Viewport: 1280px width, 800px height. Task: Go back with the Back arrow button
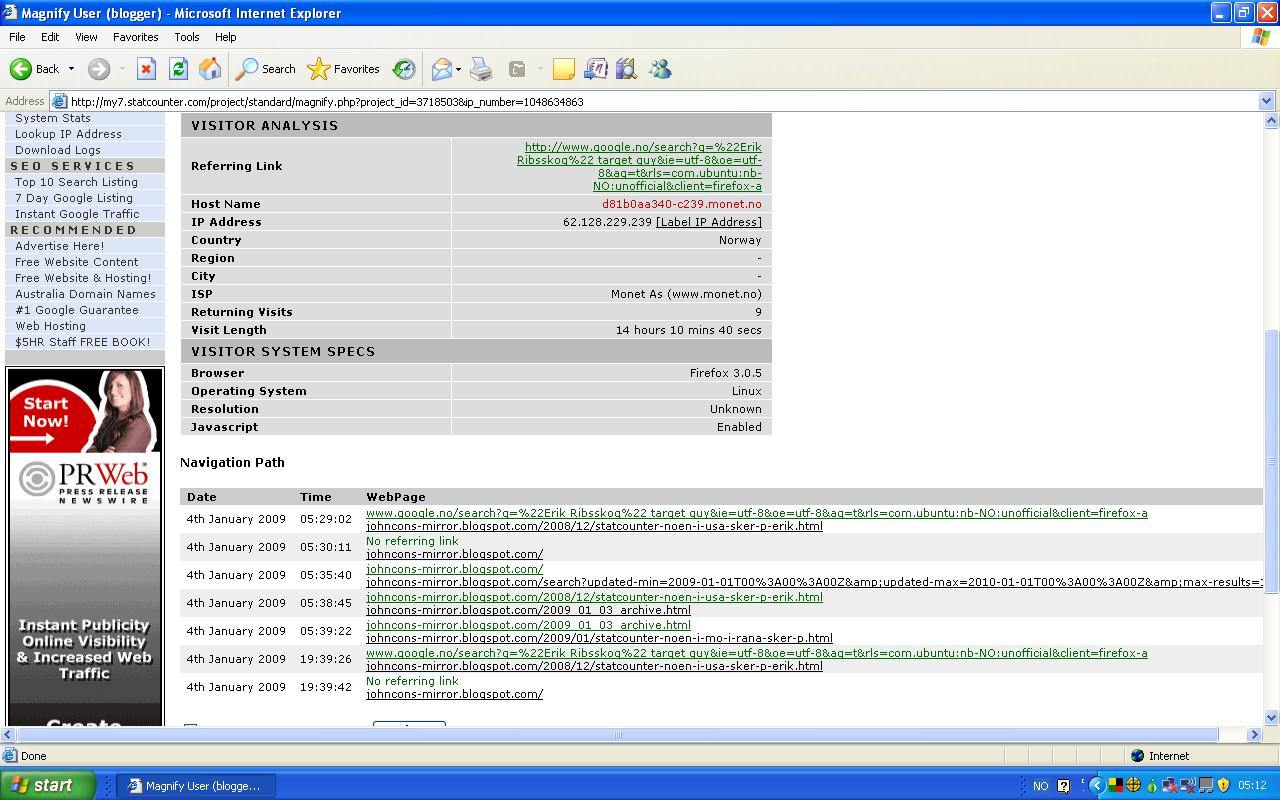click(x=35, y=69)
